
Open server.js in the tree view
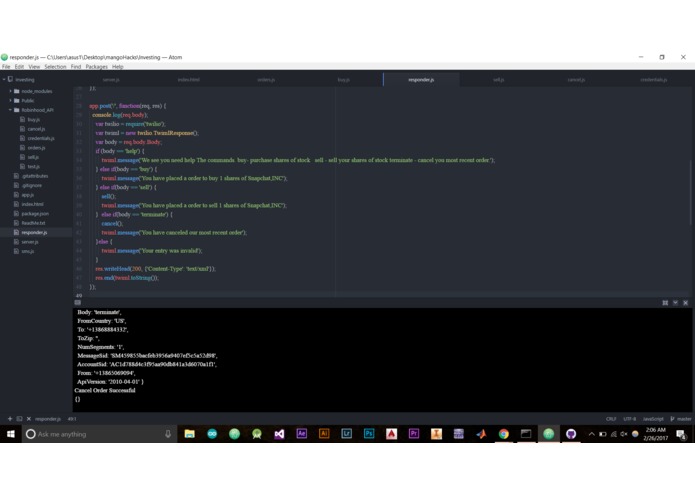[30, 242]
